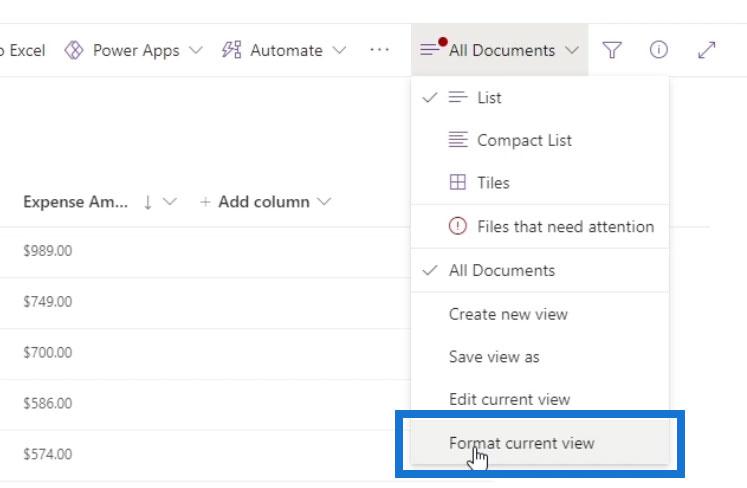
Task: Expand the Power Apps dropdown chevron
Action: (x=195, y=50)
